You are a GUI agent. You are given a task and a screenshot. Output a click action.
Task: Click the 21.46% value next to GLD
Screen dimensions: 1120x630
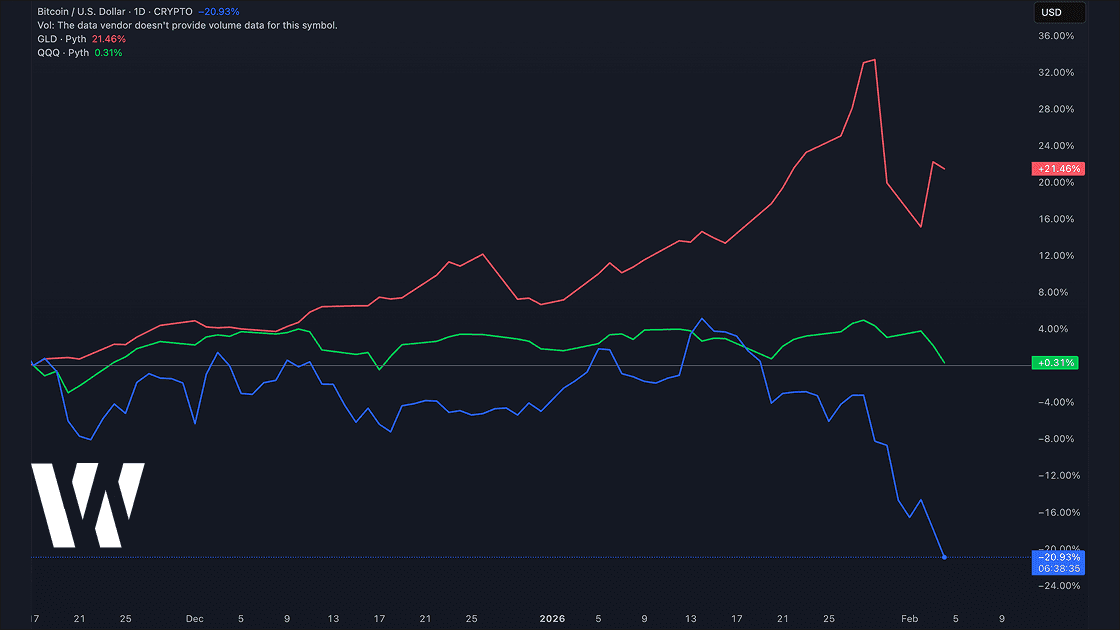tap(107, 38)
